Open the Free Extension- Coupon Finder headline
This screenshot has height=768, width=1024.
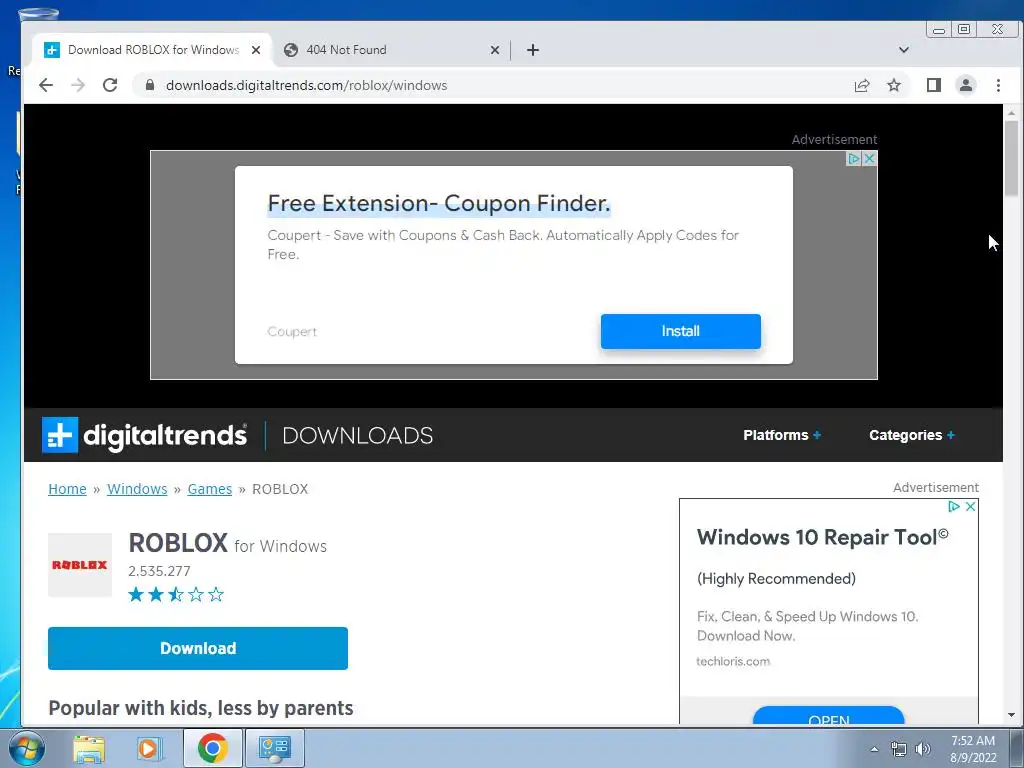(439, 203)
